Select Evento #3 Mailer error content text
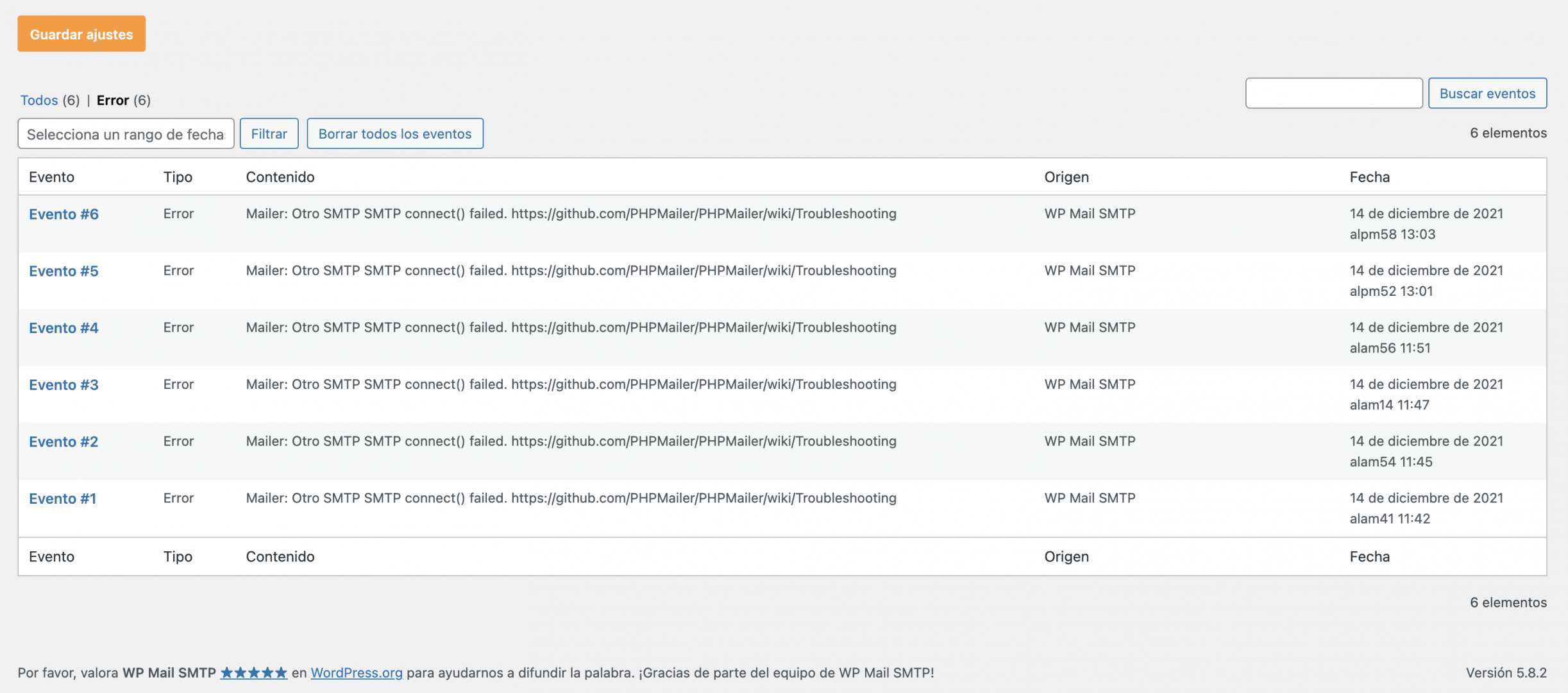1568x693 pixels. 571,384
